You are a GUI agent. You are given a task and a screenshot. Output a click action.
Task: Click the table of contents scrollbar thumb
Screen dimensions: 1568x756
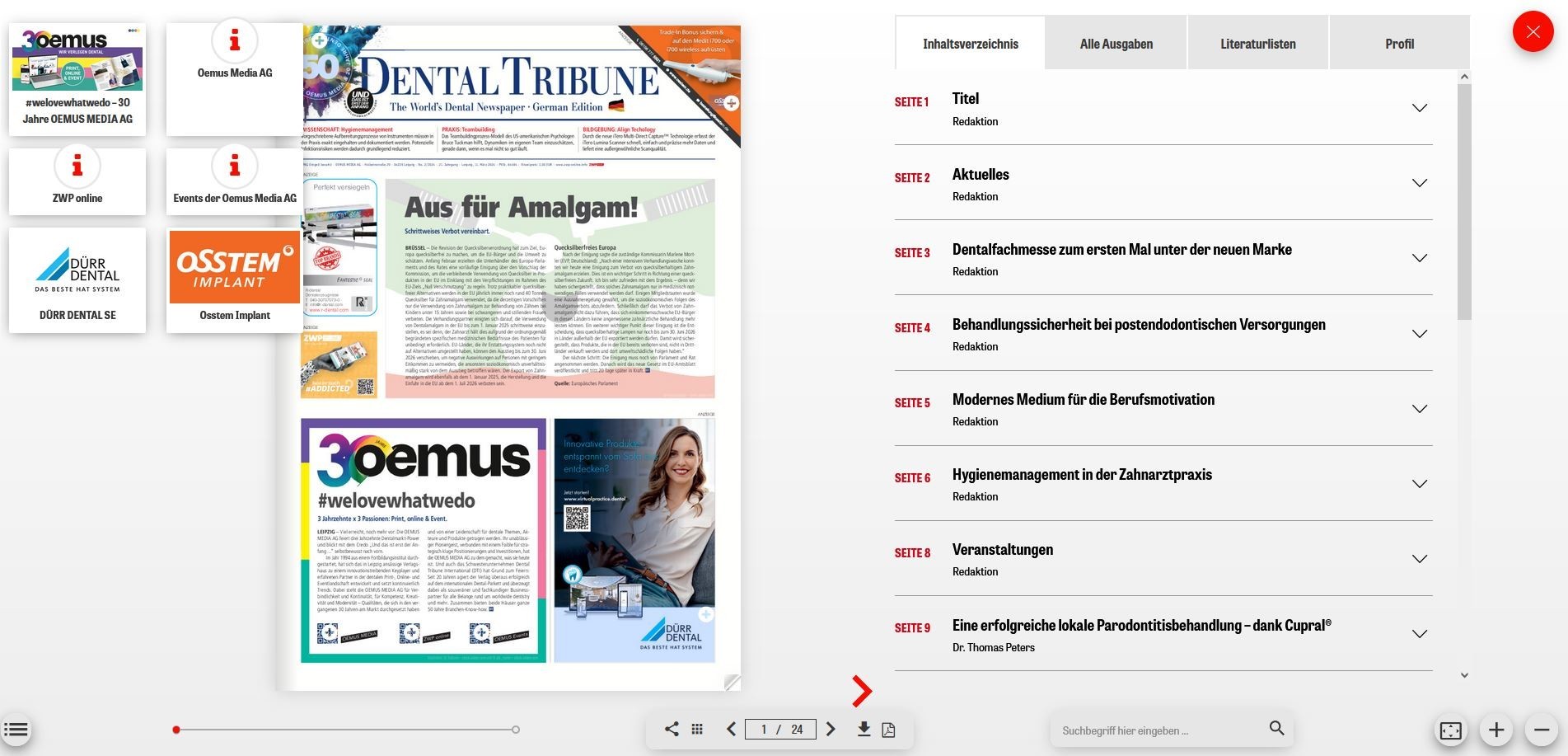pos(1464,200)
